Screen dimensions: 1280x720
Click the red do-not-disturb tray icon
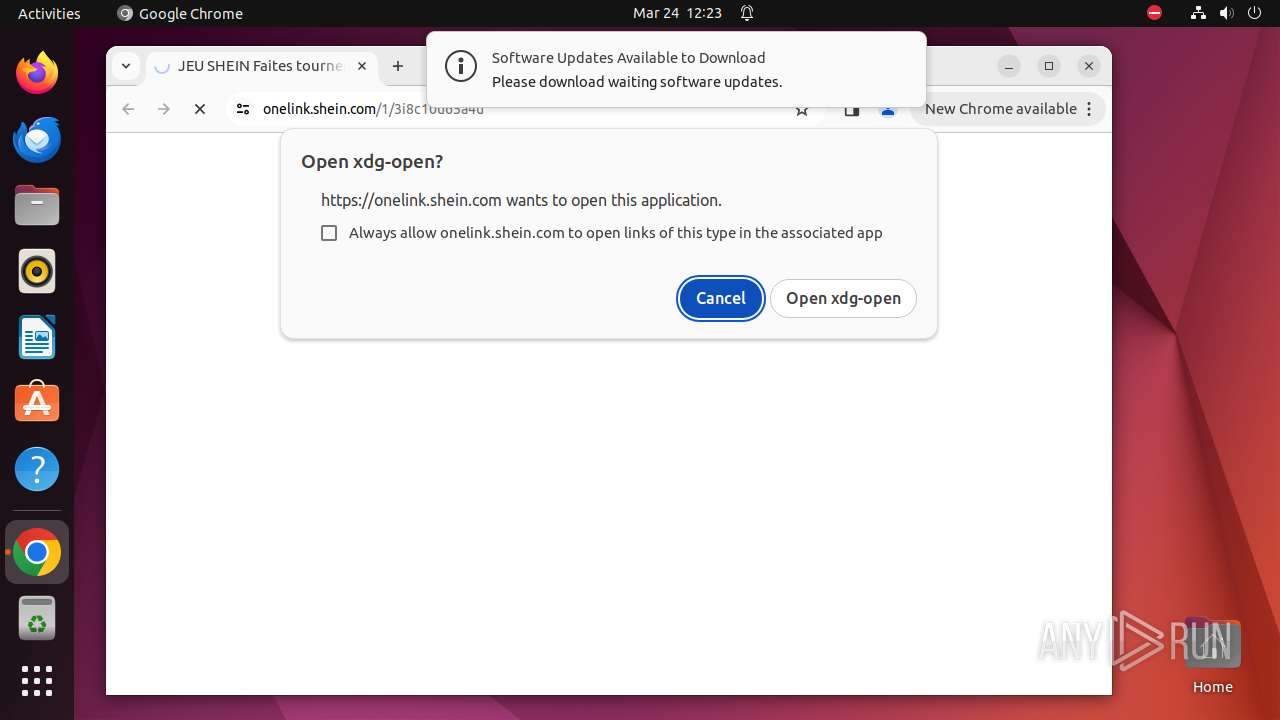pos(1154,13)
